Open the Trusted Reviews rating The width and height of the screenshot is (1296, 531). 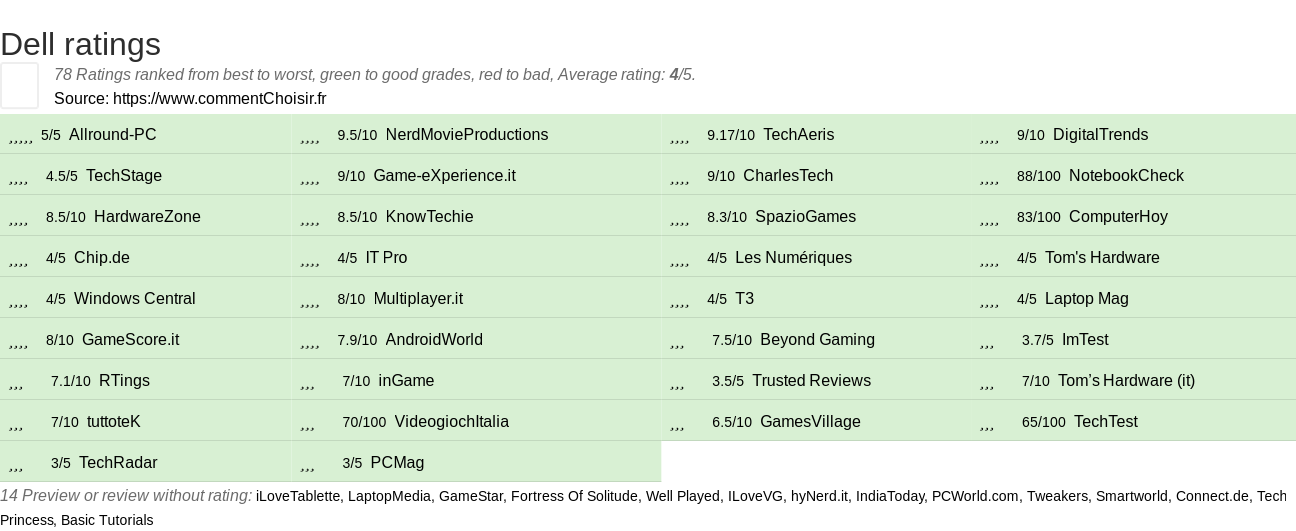[811, 381]
